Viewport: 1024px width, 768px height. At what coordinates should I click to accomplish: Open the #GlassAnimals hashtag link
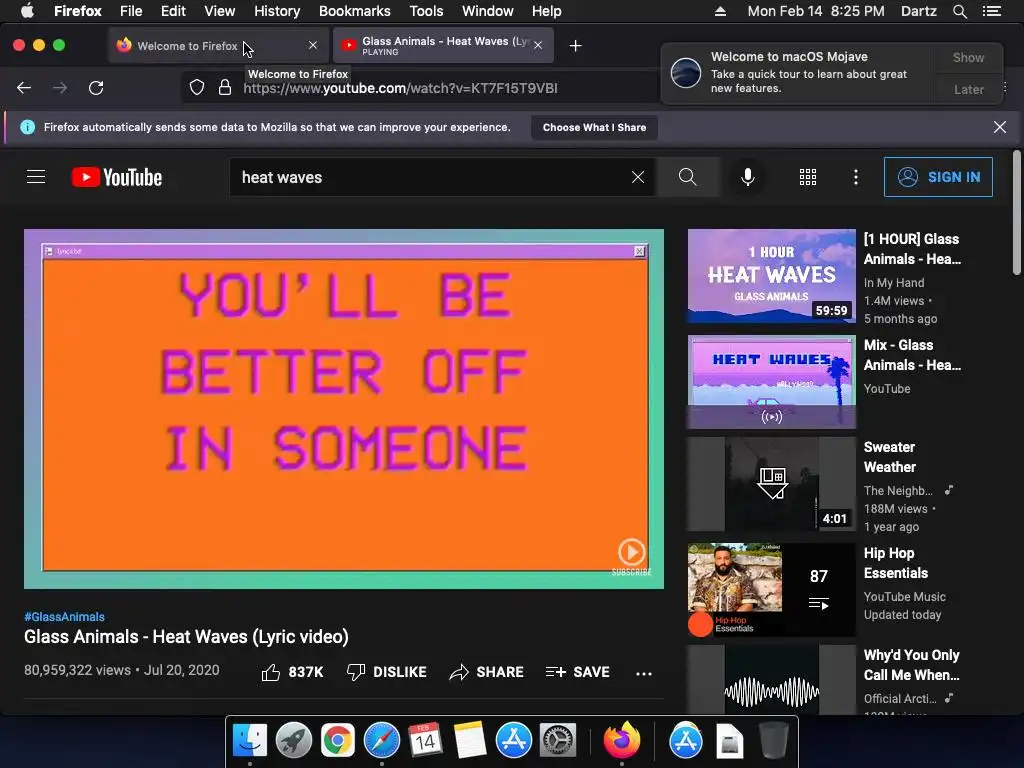pos(64,616)
